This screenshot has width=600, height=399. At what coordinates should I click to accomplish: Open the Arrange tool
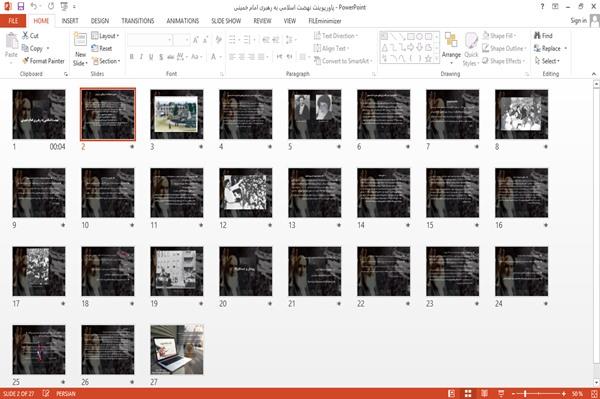tap(451, 47)
